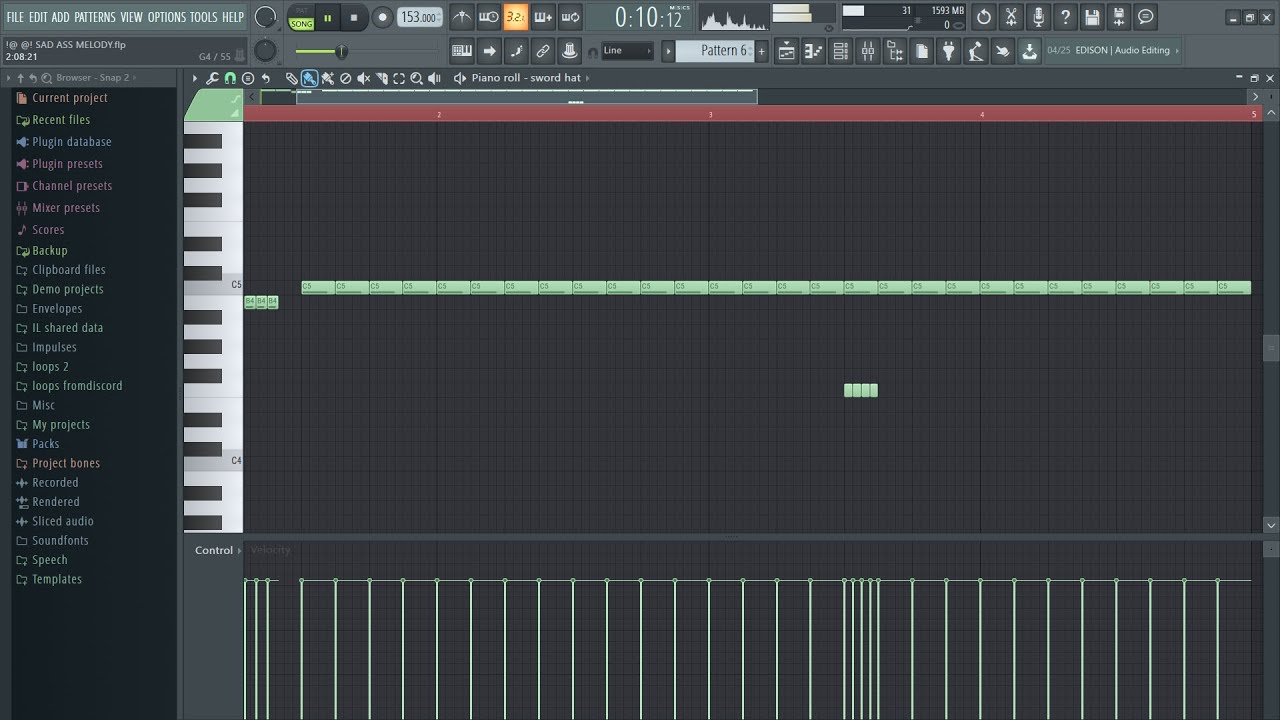Click the 0:10:12 time display
1280x720 pixels.
pyautogui.click(x=648, y=17)
